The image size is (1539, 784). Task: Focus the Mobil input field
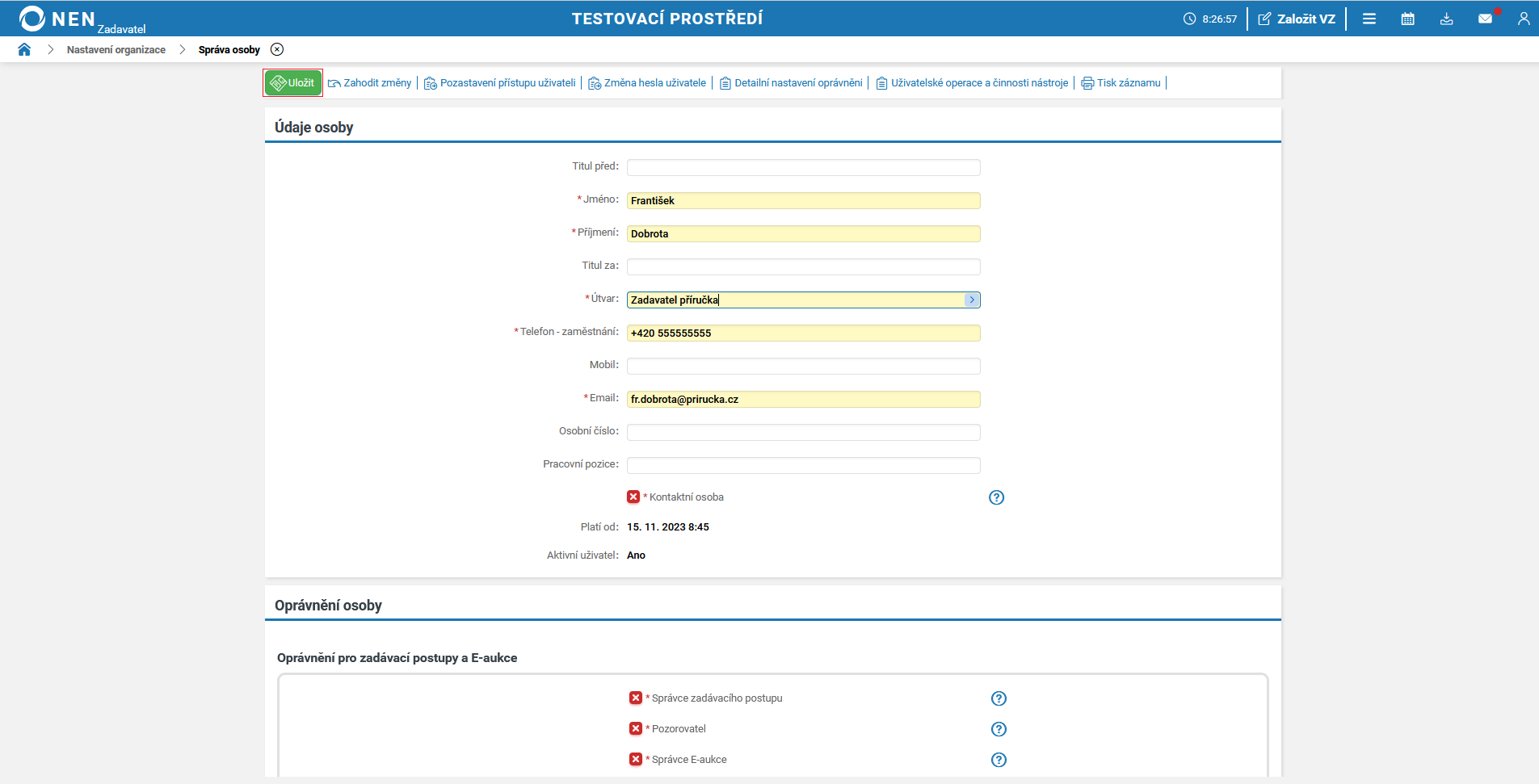pyautogui.click(x=803, y=366)
